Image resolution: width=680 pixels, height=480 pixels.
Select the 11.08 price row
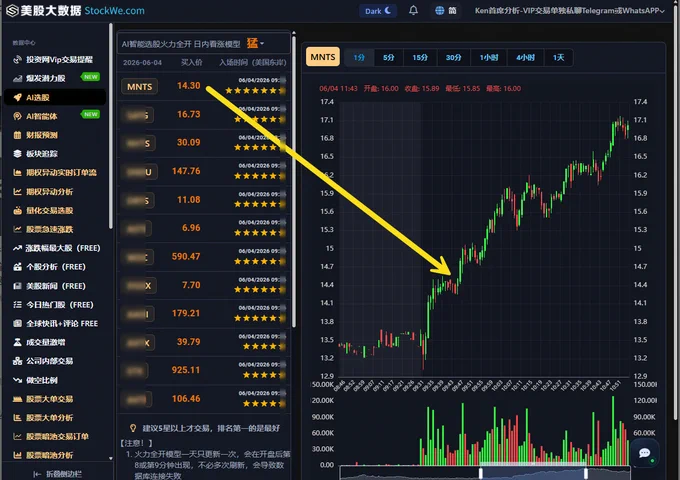tap(204, 200)
